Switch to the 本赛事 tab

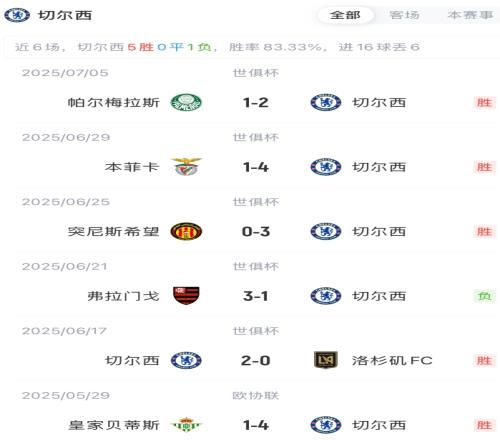(x=470, y=15)
